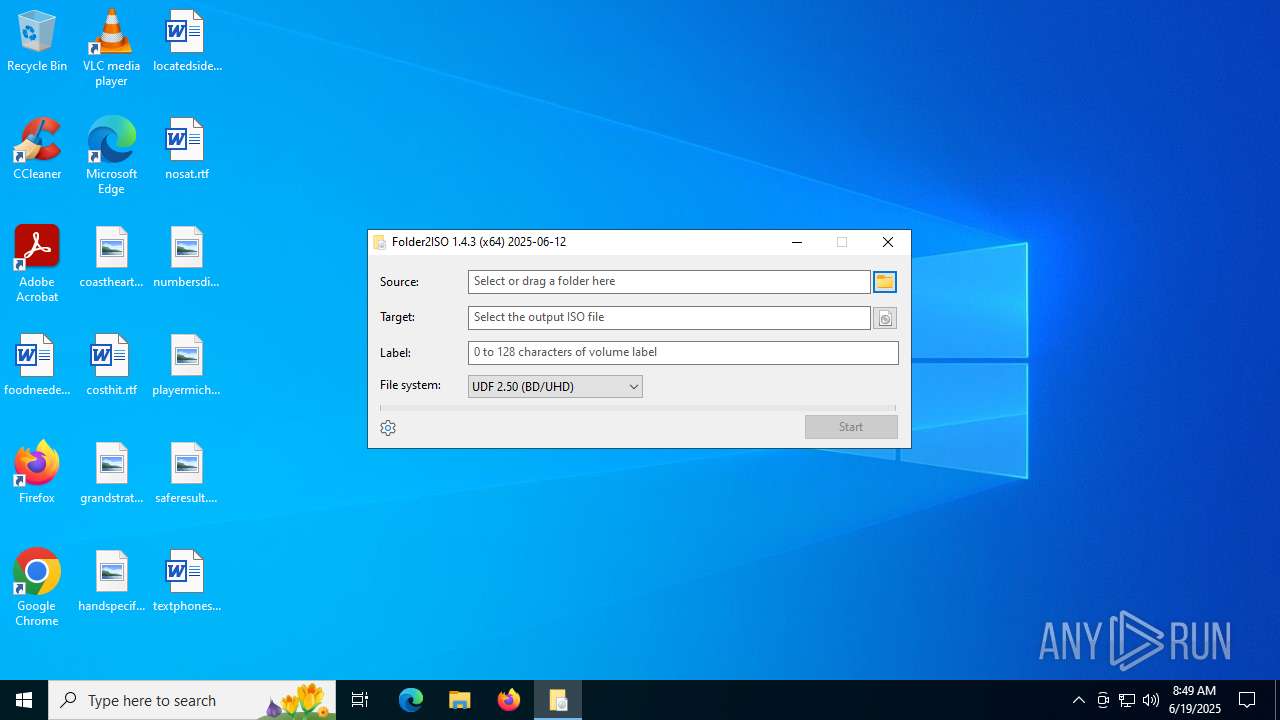Select the handspecif image file

tap(111, 582)
